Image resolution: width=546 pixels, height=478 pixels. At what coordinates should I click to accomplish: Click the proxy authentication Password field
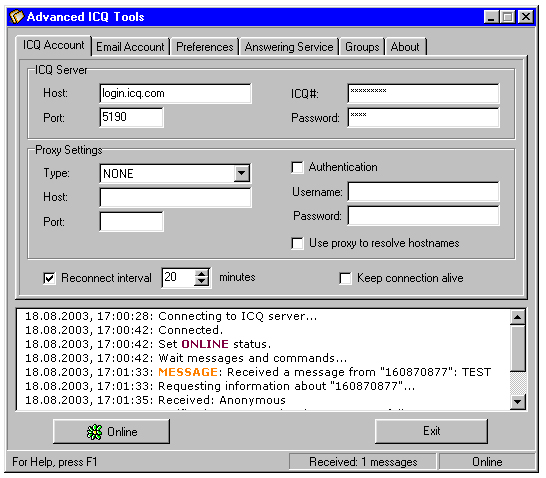[x=423, y=216]
